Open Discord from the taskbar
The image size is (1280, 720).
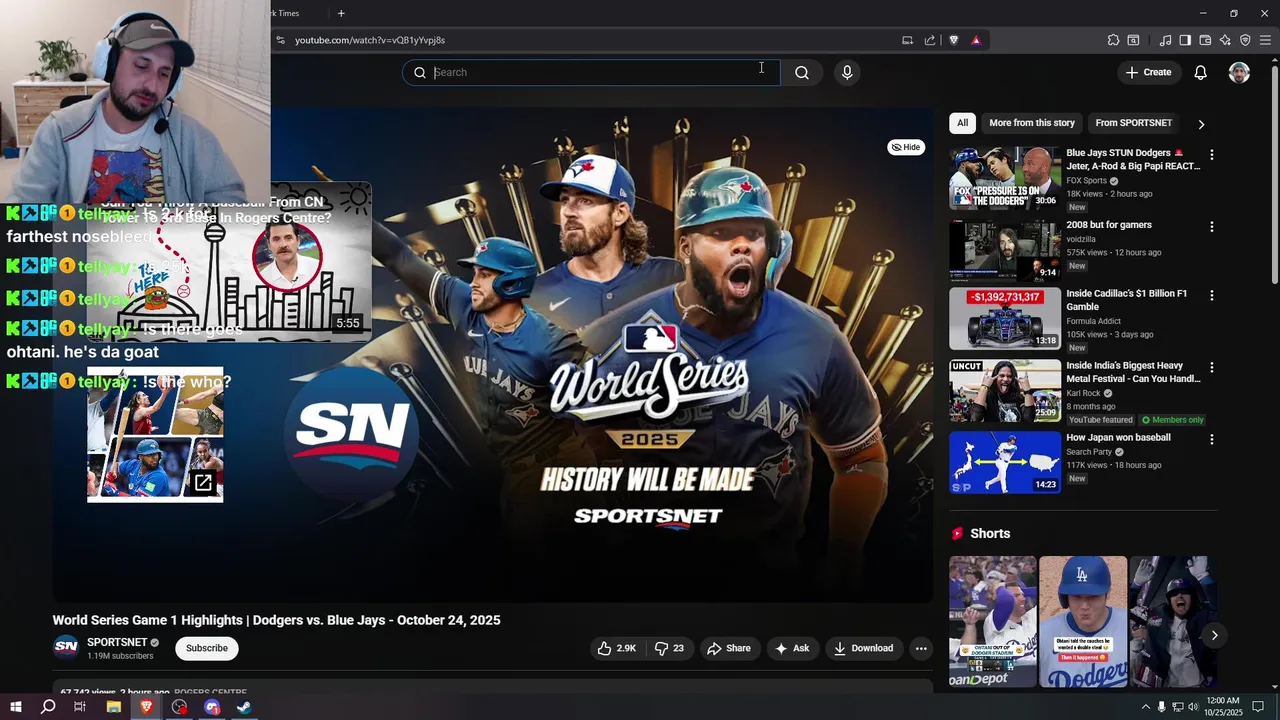[x=212, y=707]
